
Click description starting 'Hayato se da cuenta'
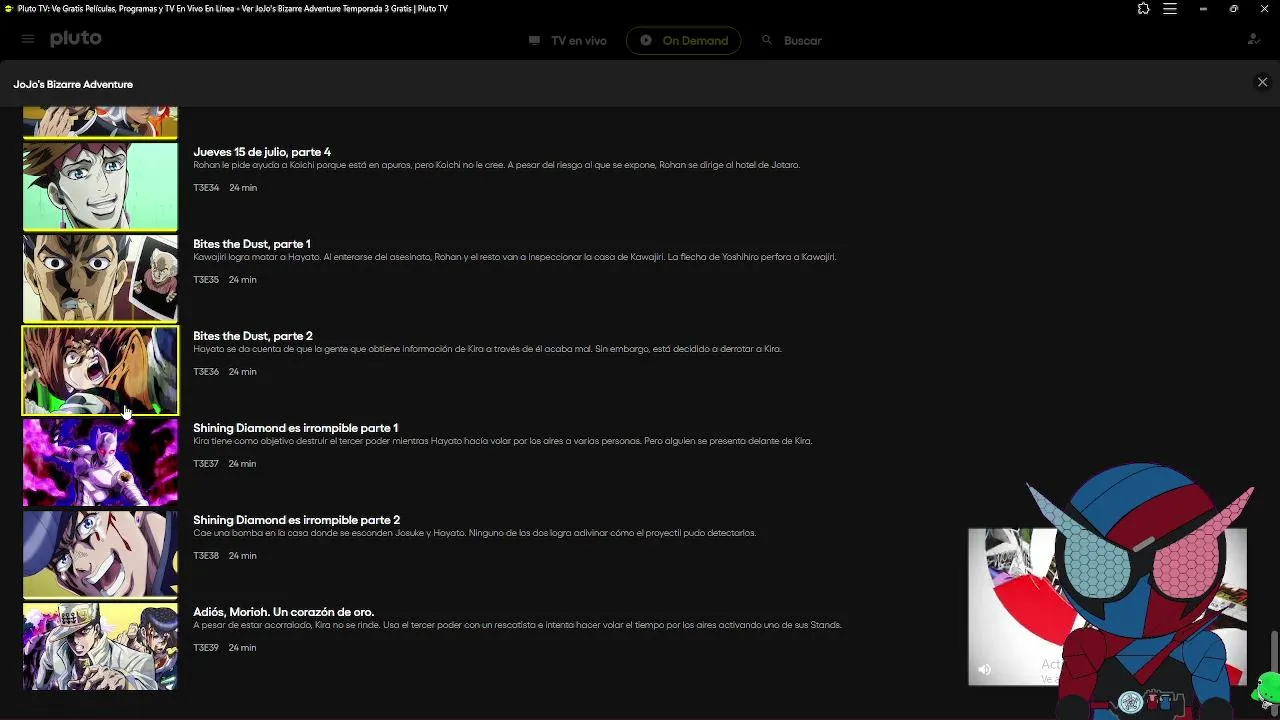click(487, 349)
